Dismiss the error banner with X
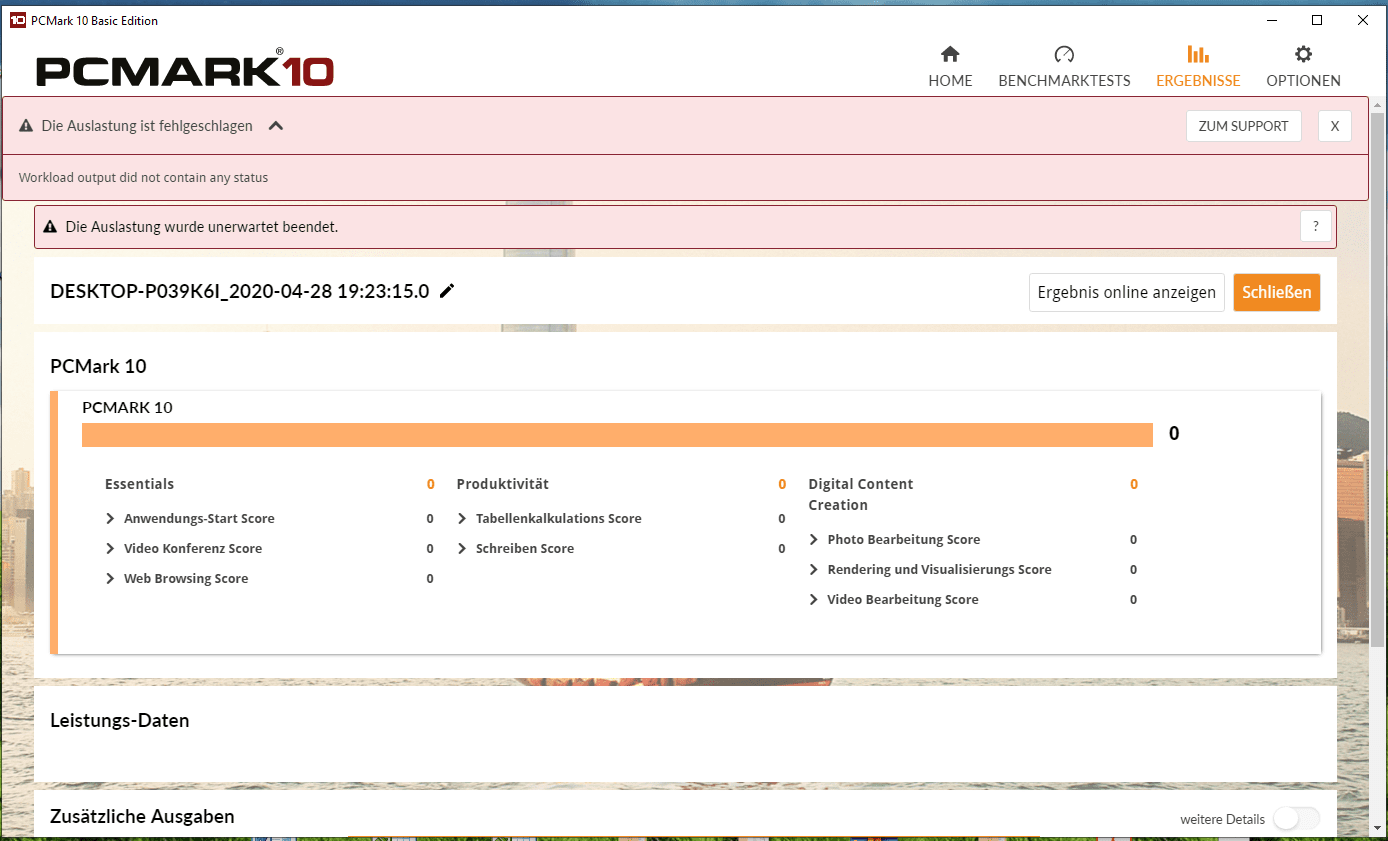The height and width of the screenshot is (841, 1388). (x=1335, y=126)
